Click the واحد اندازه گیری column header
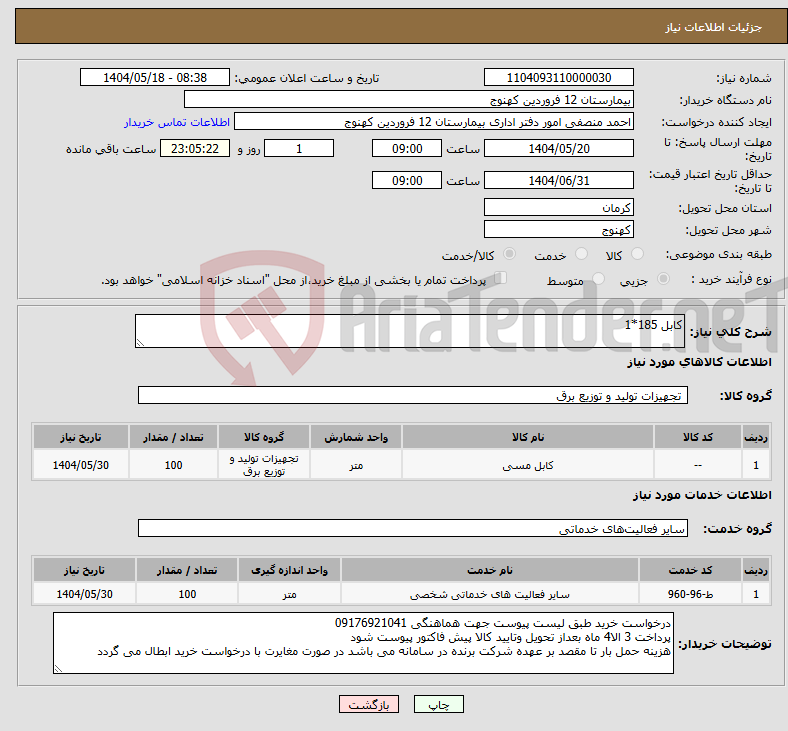 pos(289,570)
